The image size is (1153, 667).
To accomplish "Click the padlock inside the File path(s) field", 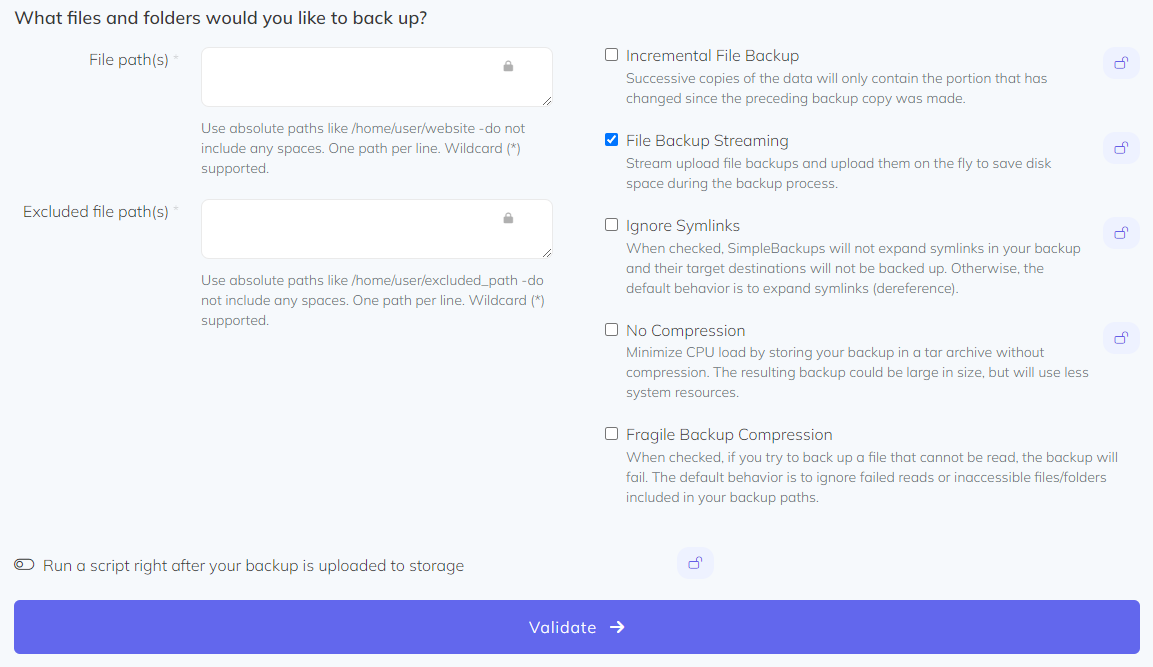I will coord(508,66).
